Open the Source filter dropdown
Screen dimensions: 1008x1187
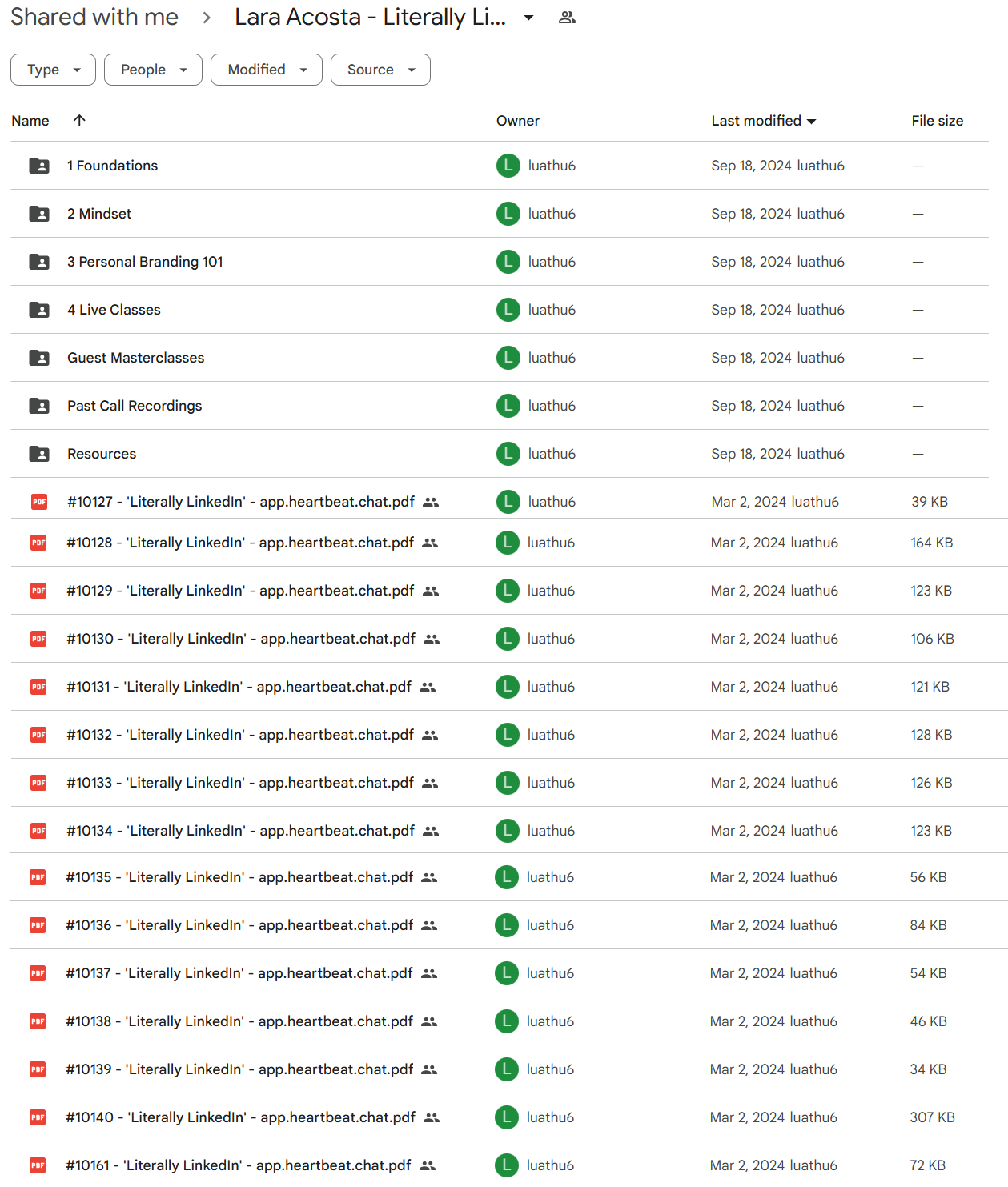coord(380,70)
